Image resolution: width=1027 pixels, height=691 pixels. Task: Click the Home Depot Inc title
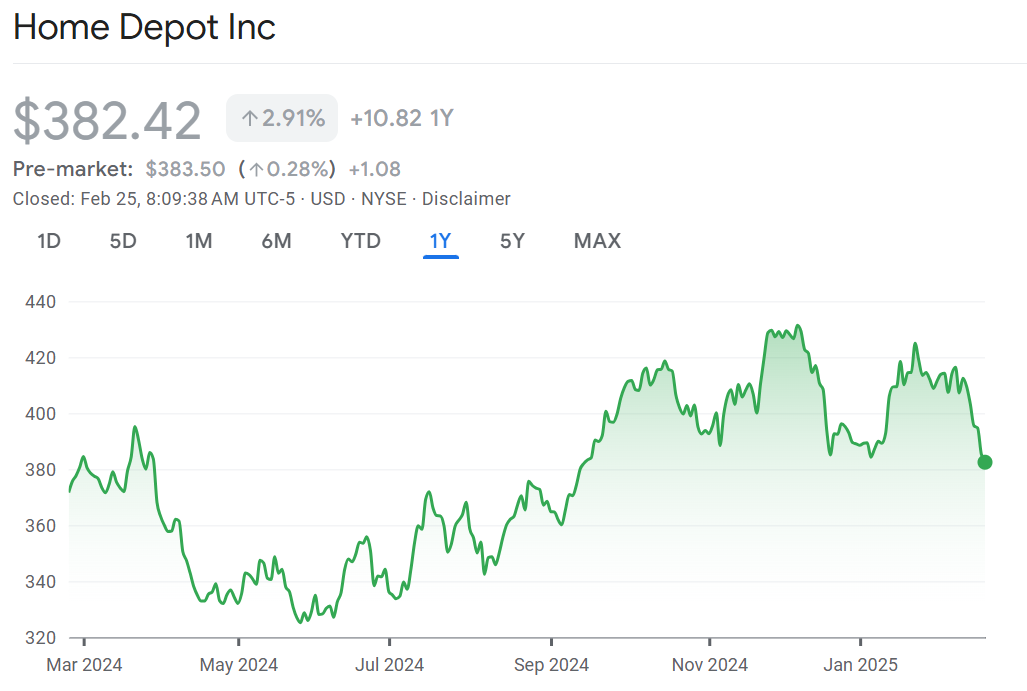pos(144,28)
